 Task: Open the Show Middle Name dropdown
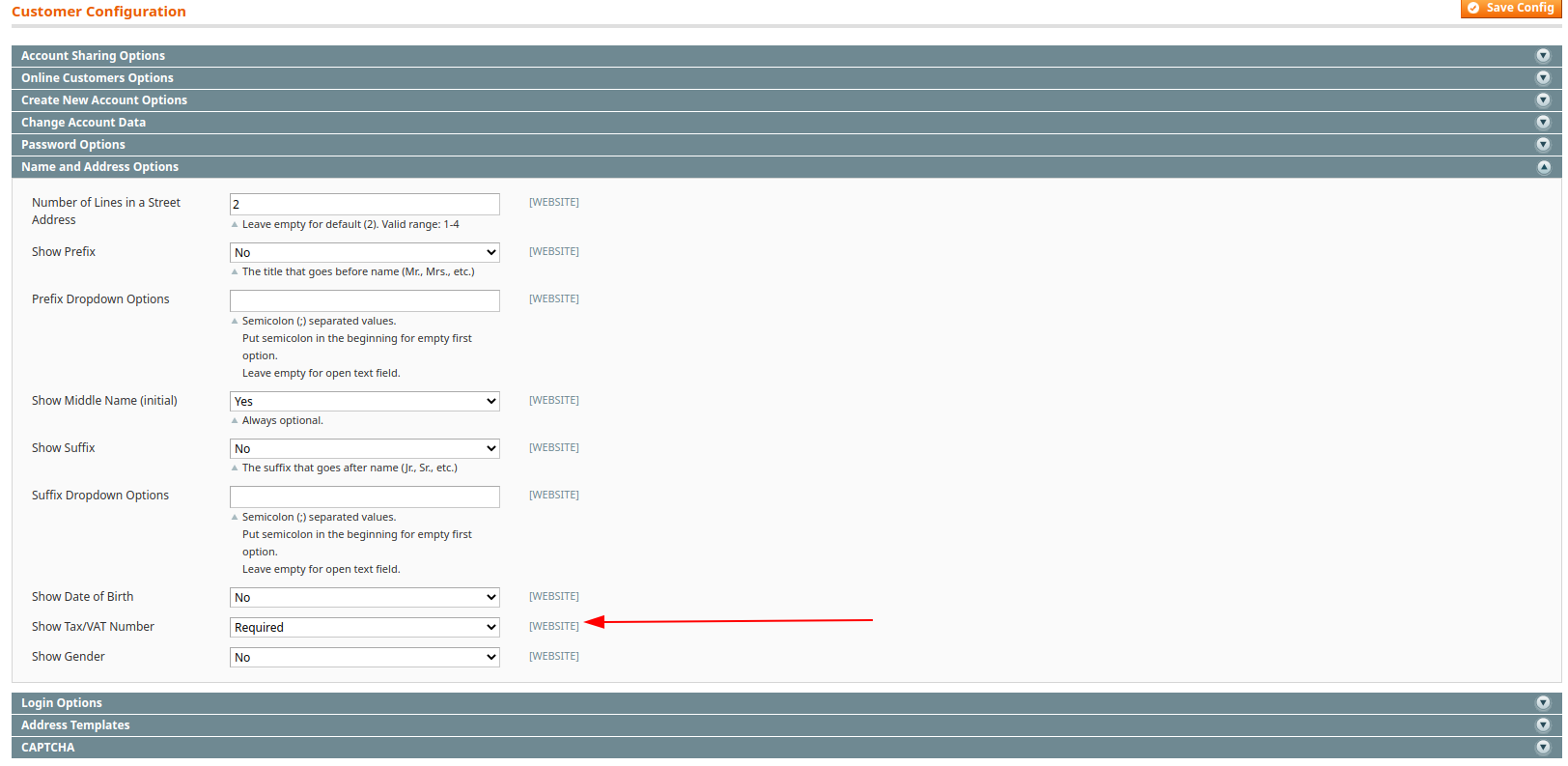365,401
